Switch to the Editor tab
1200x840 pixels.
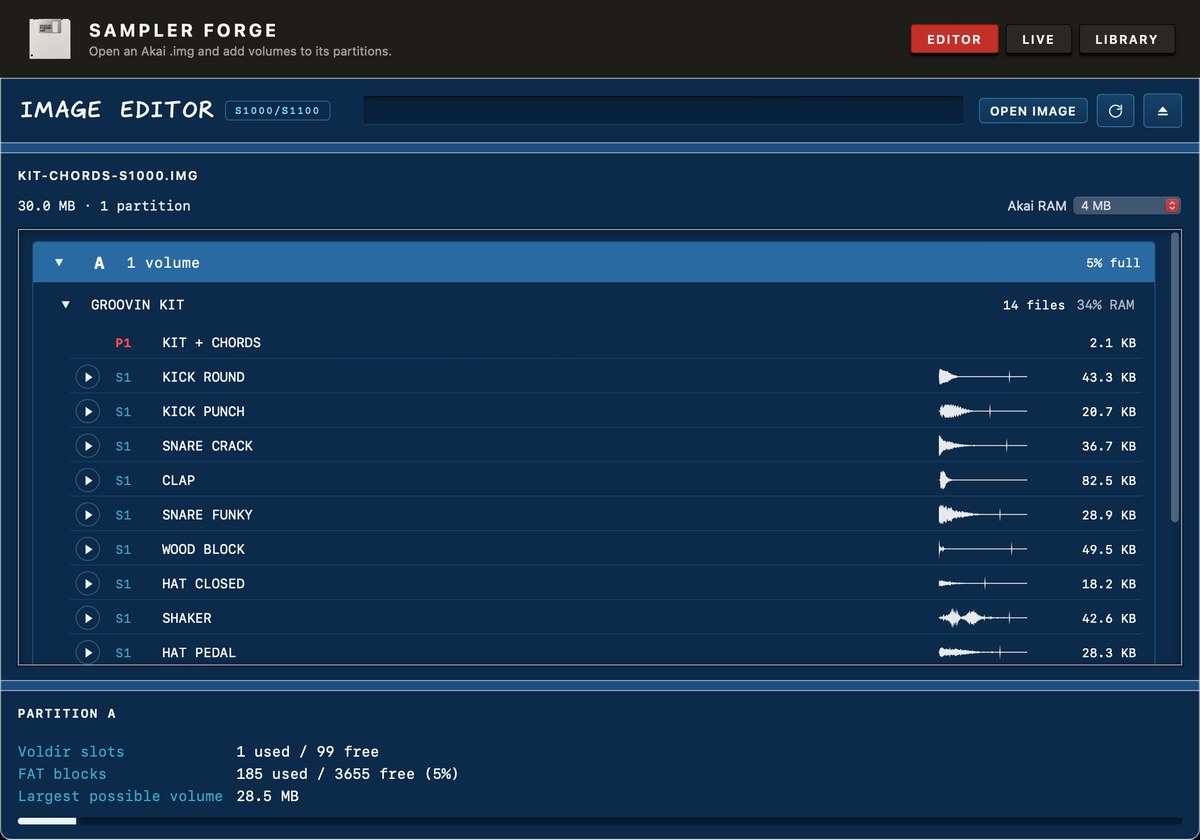[954, 39]
